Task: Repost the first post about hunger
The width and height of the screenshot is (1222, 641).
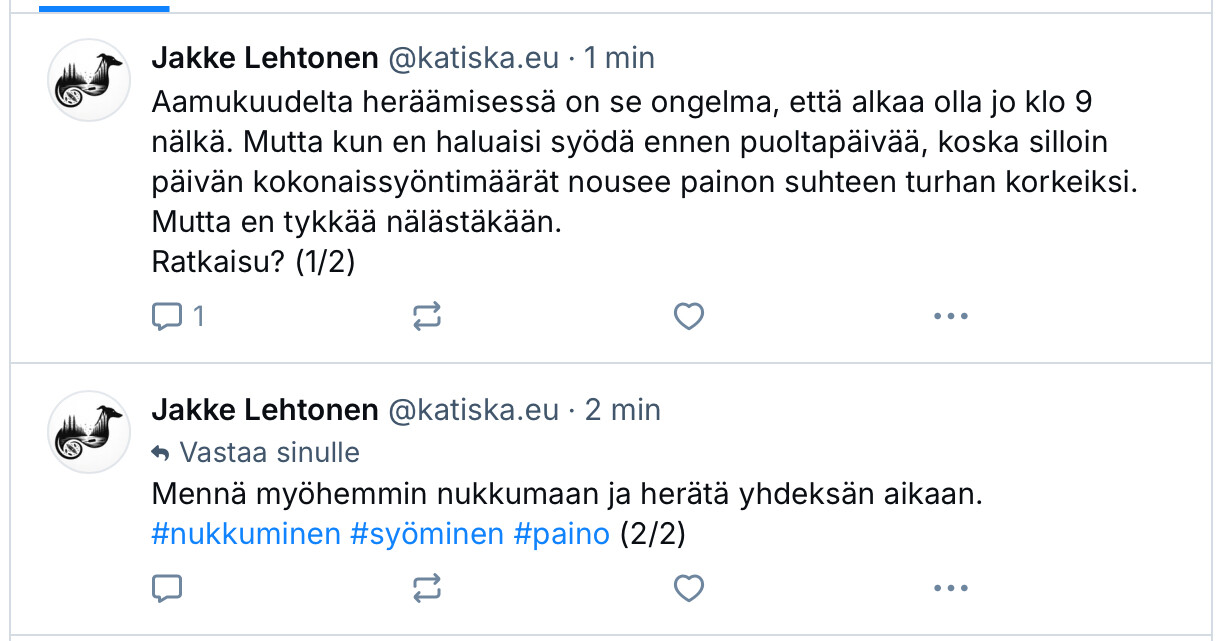Action: pos(427,317)
